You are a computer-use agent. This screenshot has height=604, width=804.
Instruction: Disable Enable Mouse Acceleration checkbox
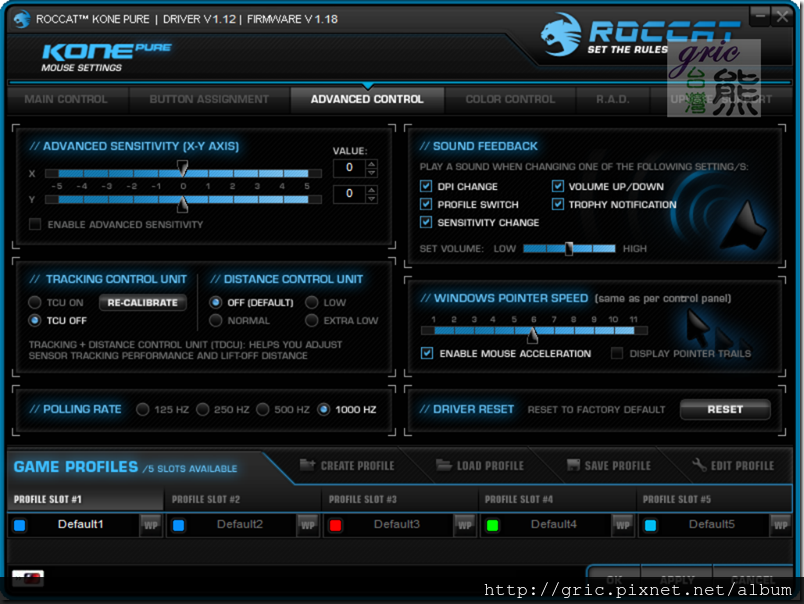(427, 353)
